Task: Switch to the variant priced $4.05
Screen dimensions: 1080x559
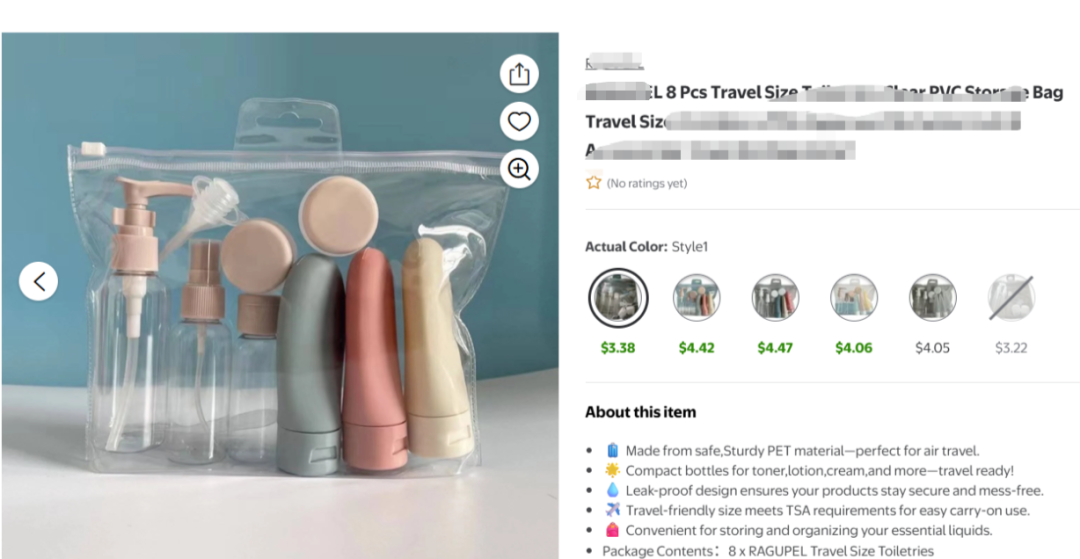Action: [x=932, y=297]
